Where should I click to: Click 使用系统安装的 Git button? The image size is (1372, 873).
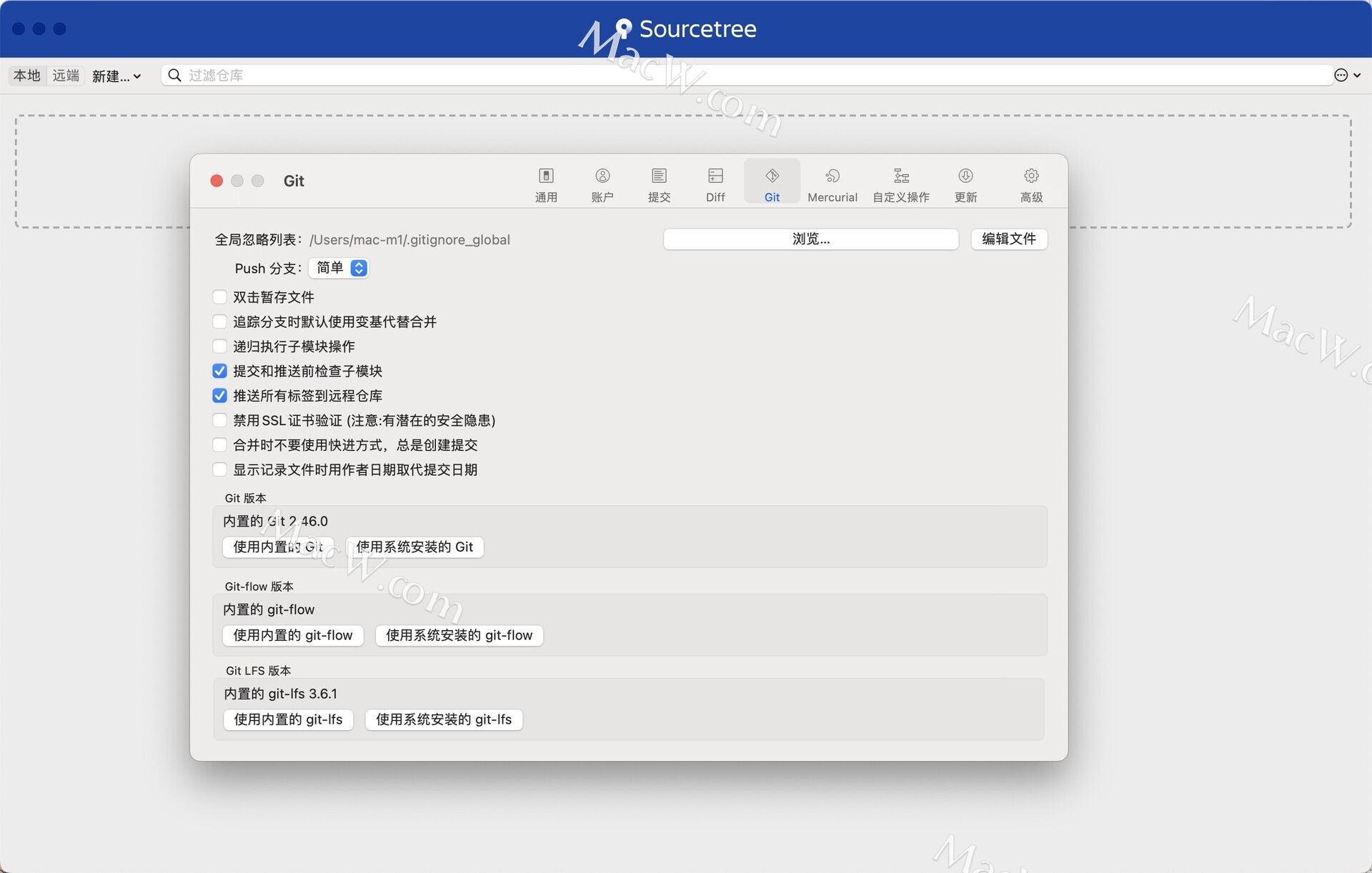pyautogui.click(x=414, y=547)
